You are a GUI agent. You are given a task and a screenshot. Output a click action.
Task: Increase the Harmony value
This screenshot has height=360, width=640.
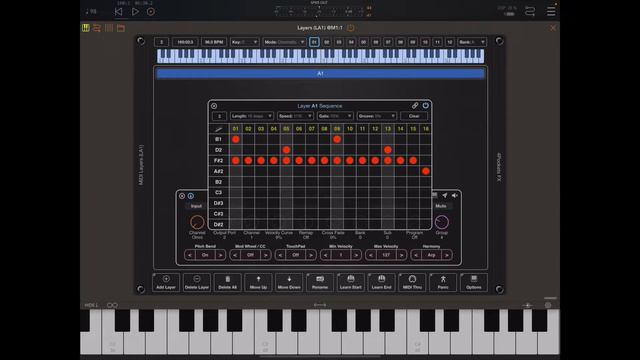click(447, 255)
